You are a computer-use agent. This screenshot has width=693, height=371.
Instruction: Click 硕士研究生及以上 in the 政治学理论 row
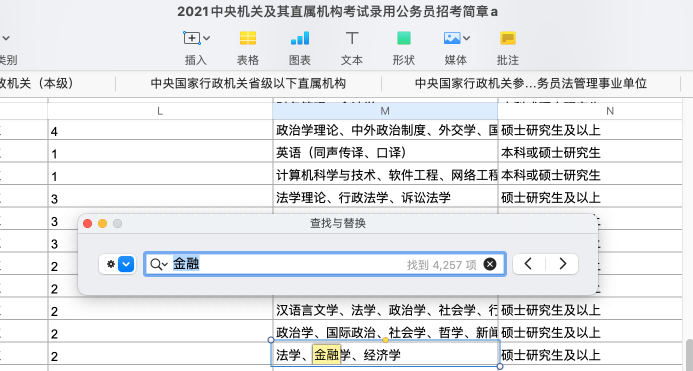click(551, 130)
